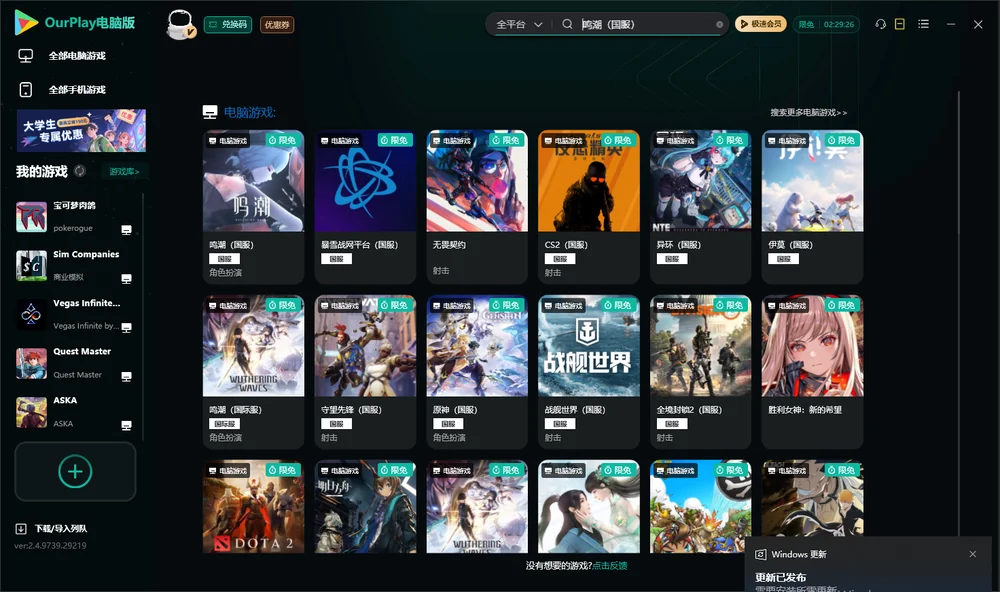Screen dimensions: 1000x592
Task: Click the PC icon beside Sim Companies
Action: pos(126,279)
